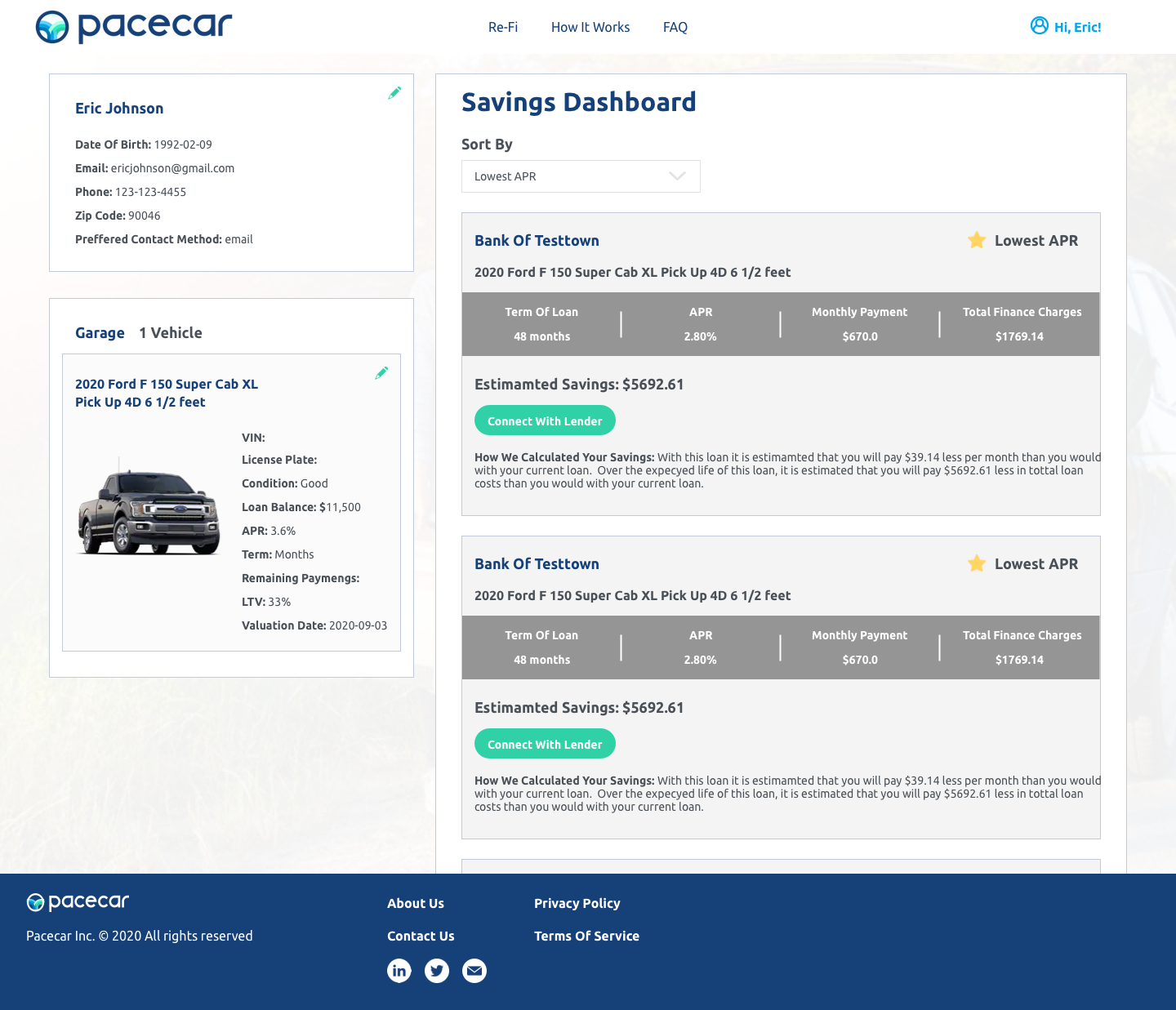
Task: Edit the 2020 Ford F 150 vehicle pencil icon
Action: (381, 373)
